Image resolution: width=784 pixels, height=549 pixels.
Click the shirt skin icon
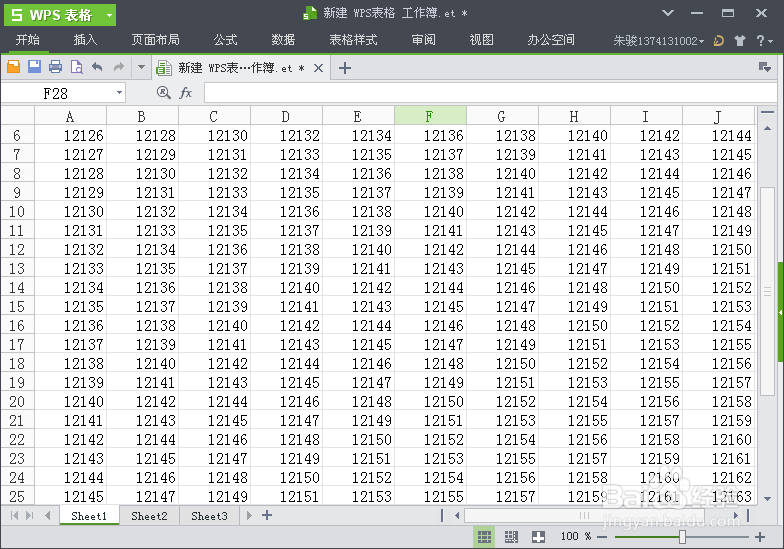740,40
